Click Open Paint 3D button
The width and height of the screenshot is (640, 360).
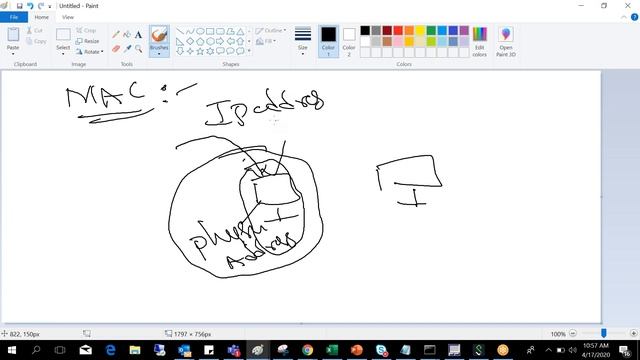point(506,41)
